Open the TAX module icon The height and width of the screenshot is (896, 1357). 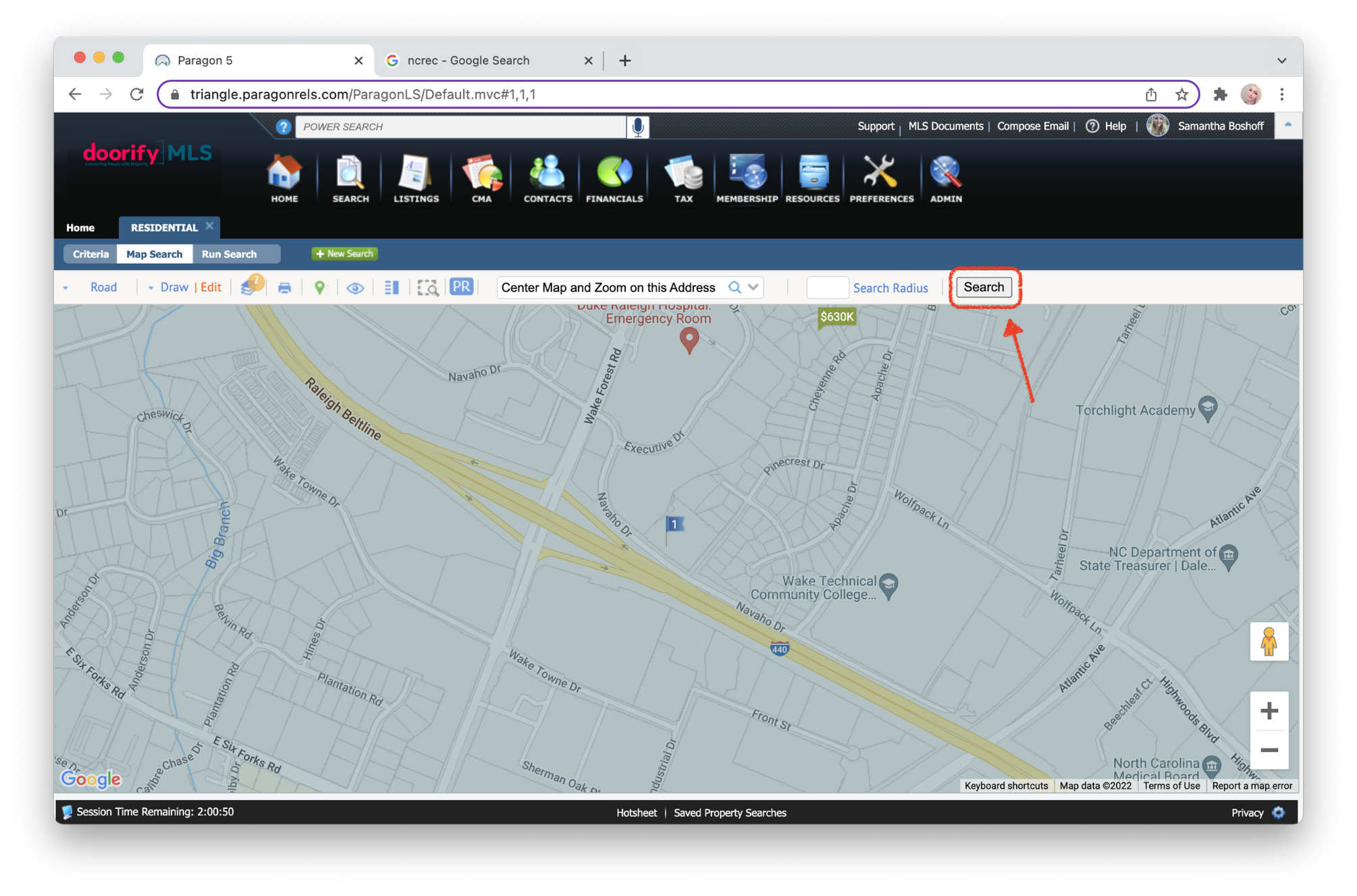pyautogui.click(x=683, y=178)
